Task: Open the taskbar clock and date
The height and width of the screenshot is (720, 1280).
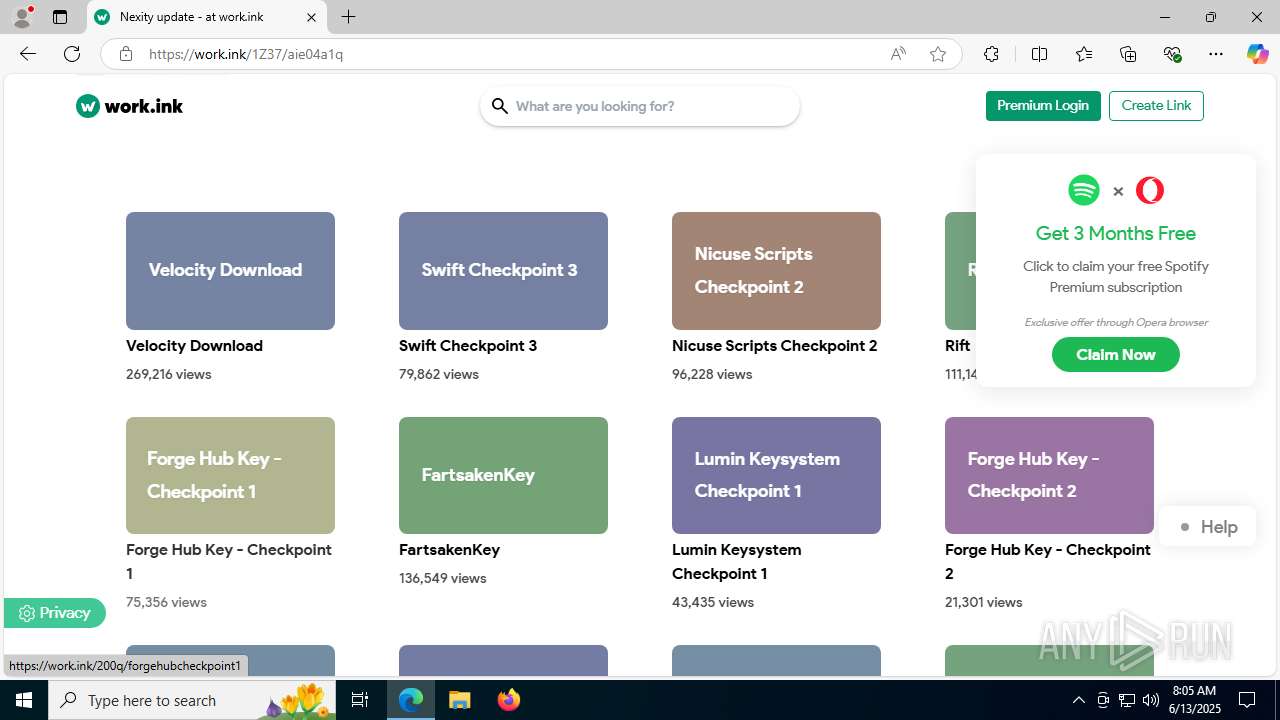Action: 1193,700
